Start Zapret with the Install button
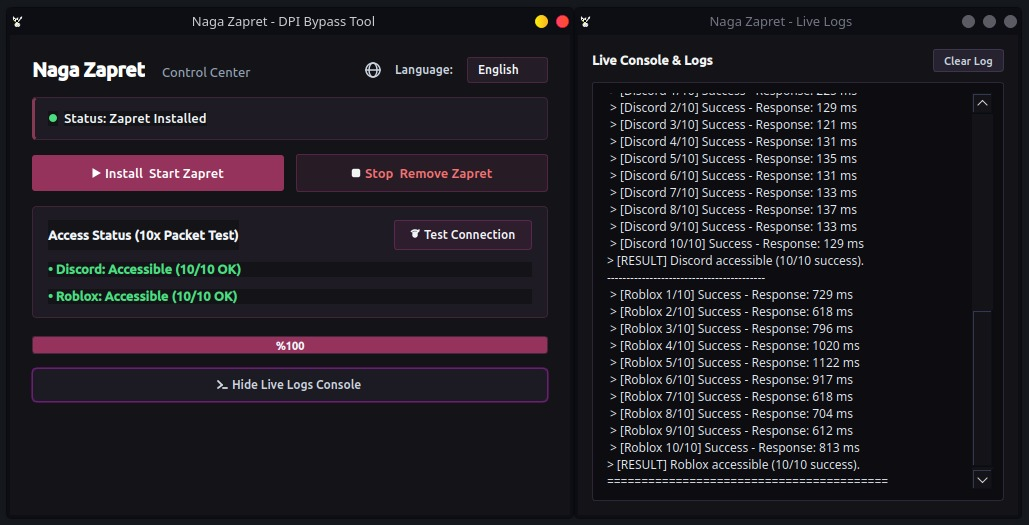Viewport: 1029px width, 525px height. pos(158,173)
